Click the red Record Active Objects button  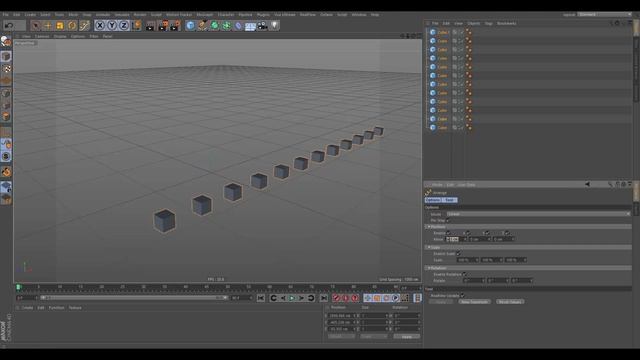click(x=336, y=298)
